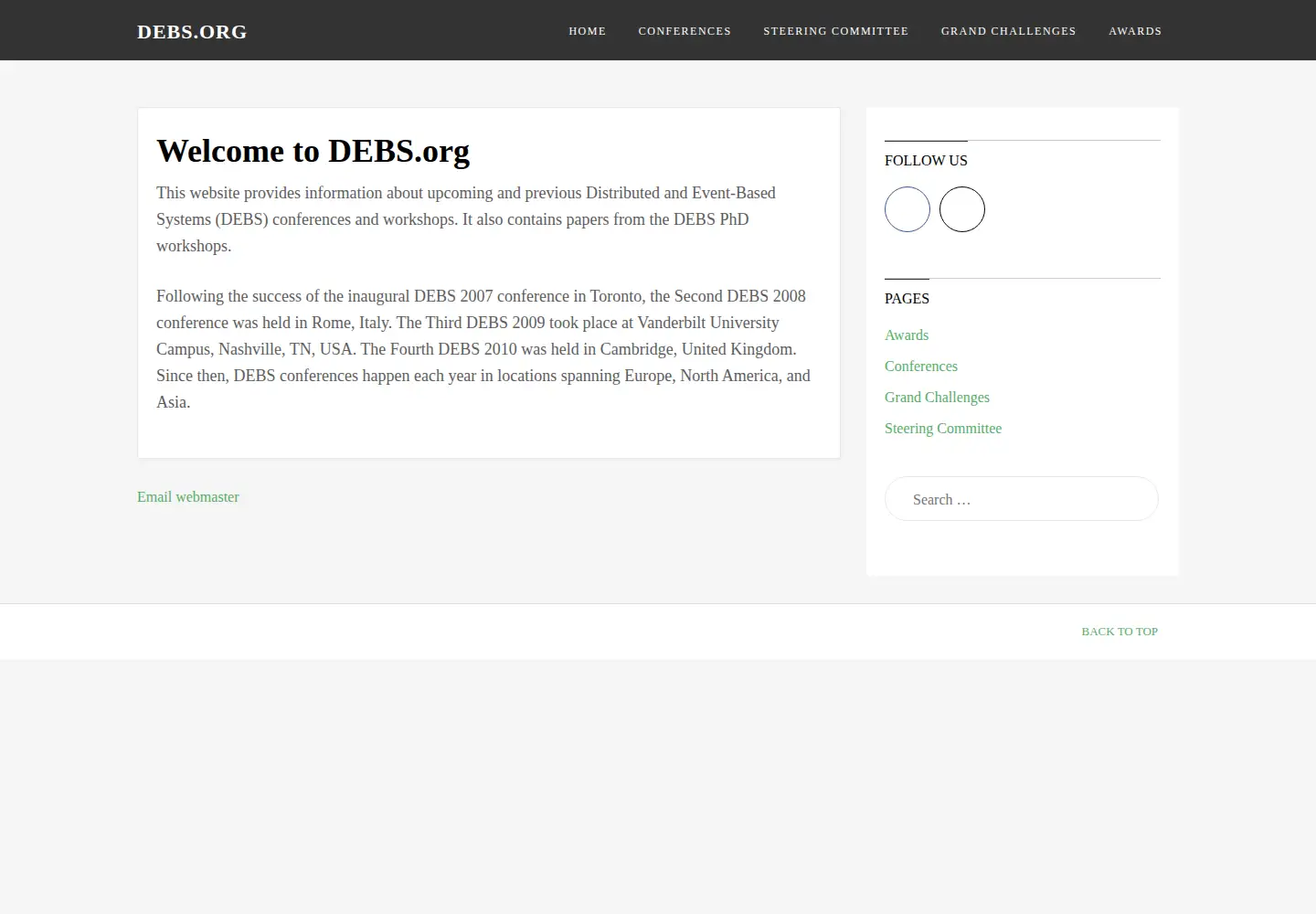Open the blue-outlined social circle under Follow Us
Screen dimensions: 1316x914
point(907,209)
